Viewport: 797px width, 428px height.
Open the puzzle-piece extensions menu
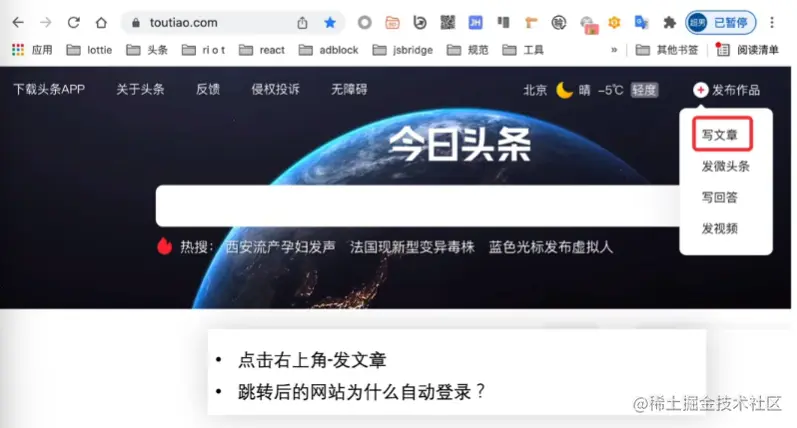pyautogui.click(x=669, y=22)
